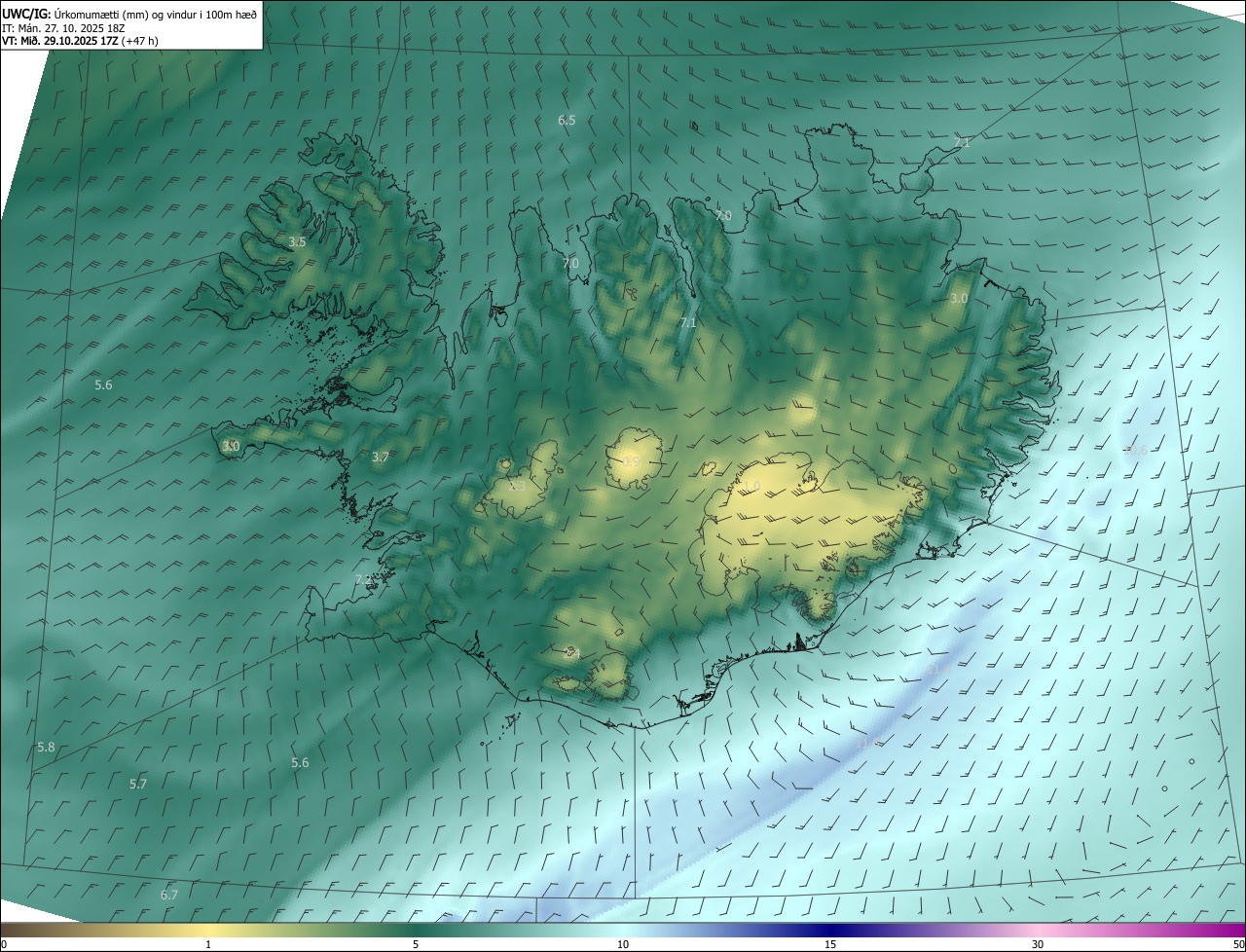Click the color scale tick label 15
The height and width of the screenshot is (952, 1246).
point(830,945)
